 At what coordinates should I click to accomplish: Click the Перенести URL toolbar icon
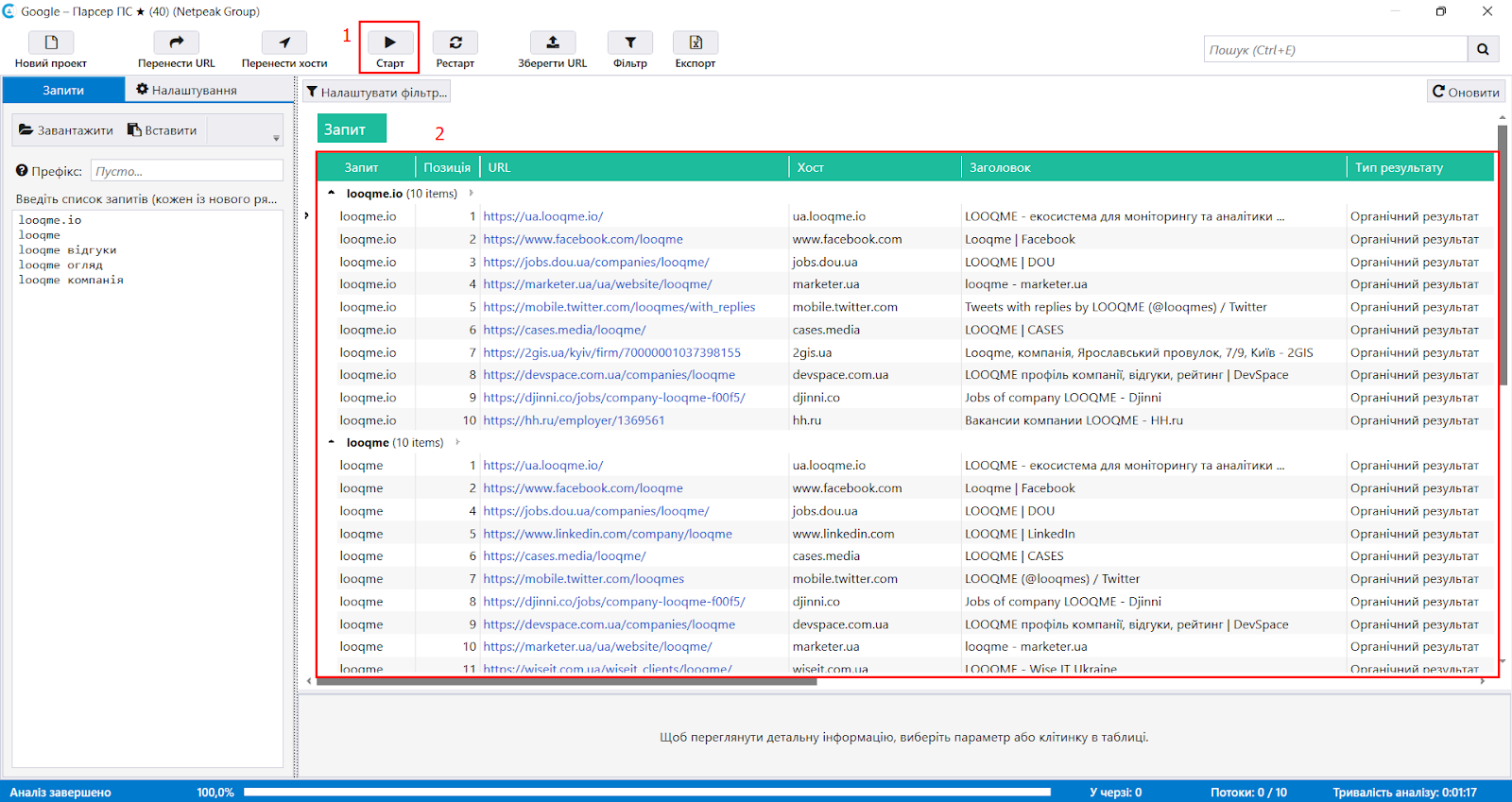176,43
